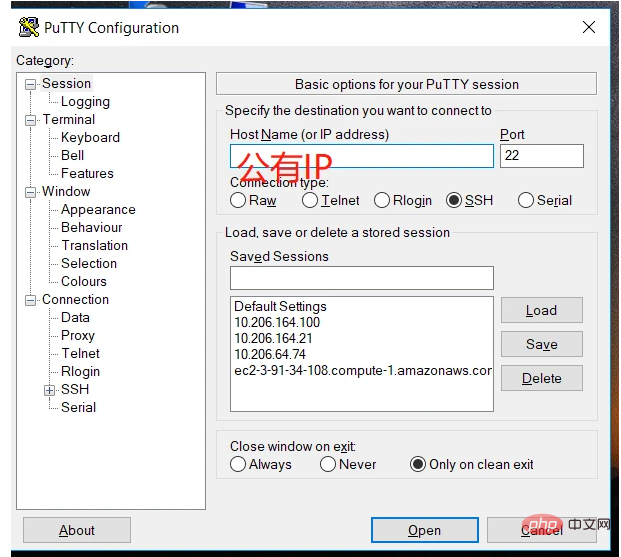Collapse the Session category tree node
This screenshot has height=557, width=621.
(x=31, y=84)
